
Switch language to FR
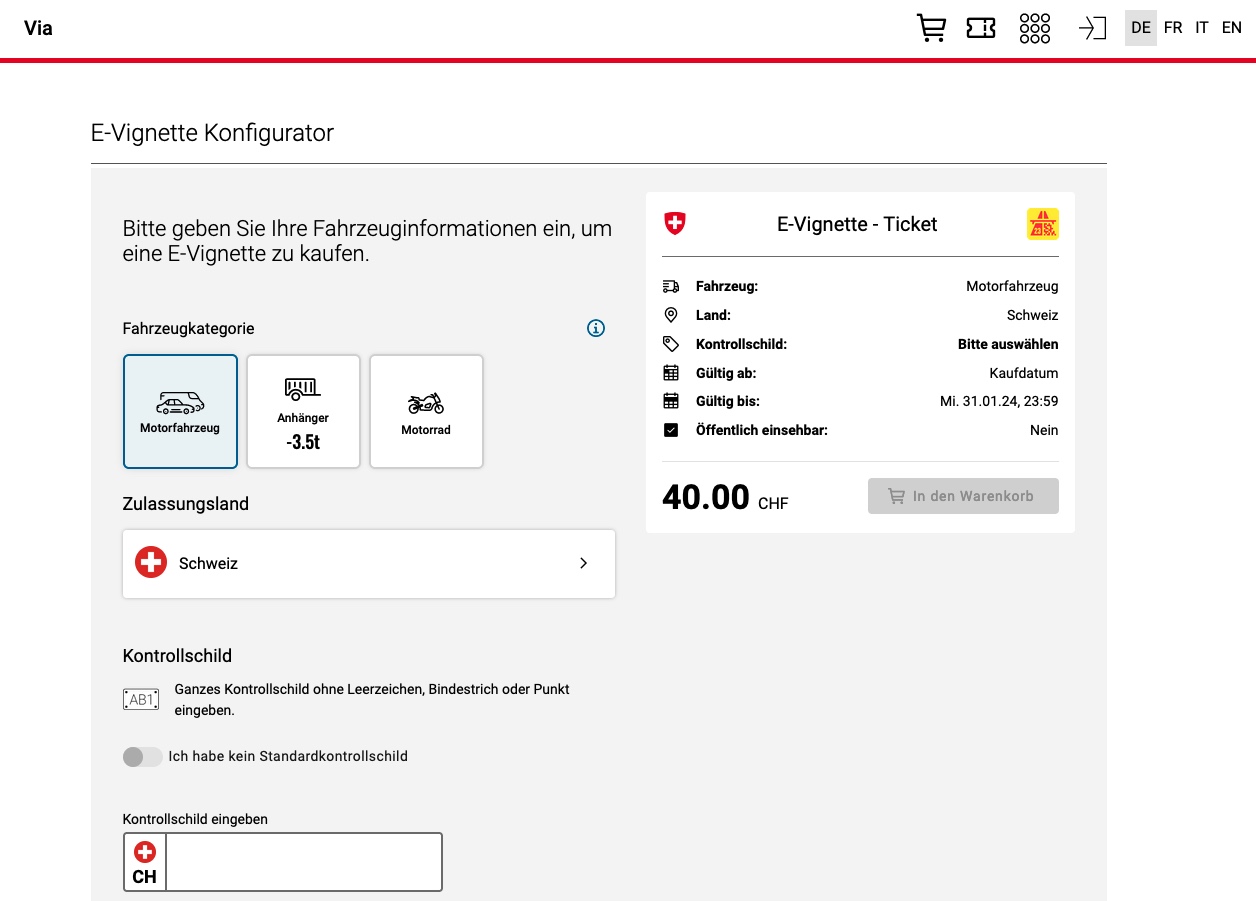(1172, 27)
